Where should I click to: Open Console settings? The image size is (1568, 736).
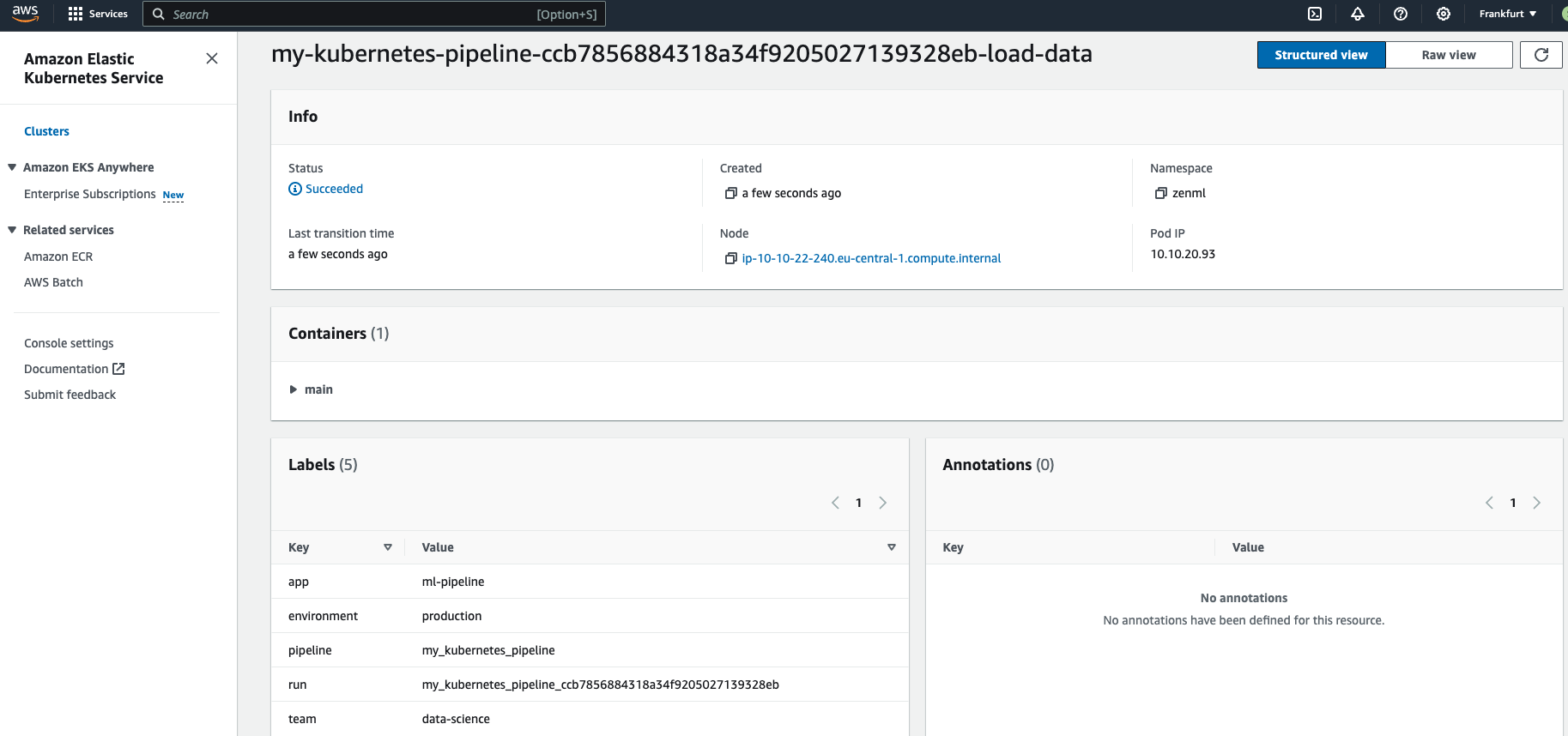pyautogui.click(x=69, y=343)
